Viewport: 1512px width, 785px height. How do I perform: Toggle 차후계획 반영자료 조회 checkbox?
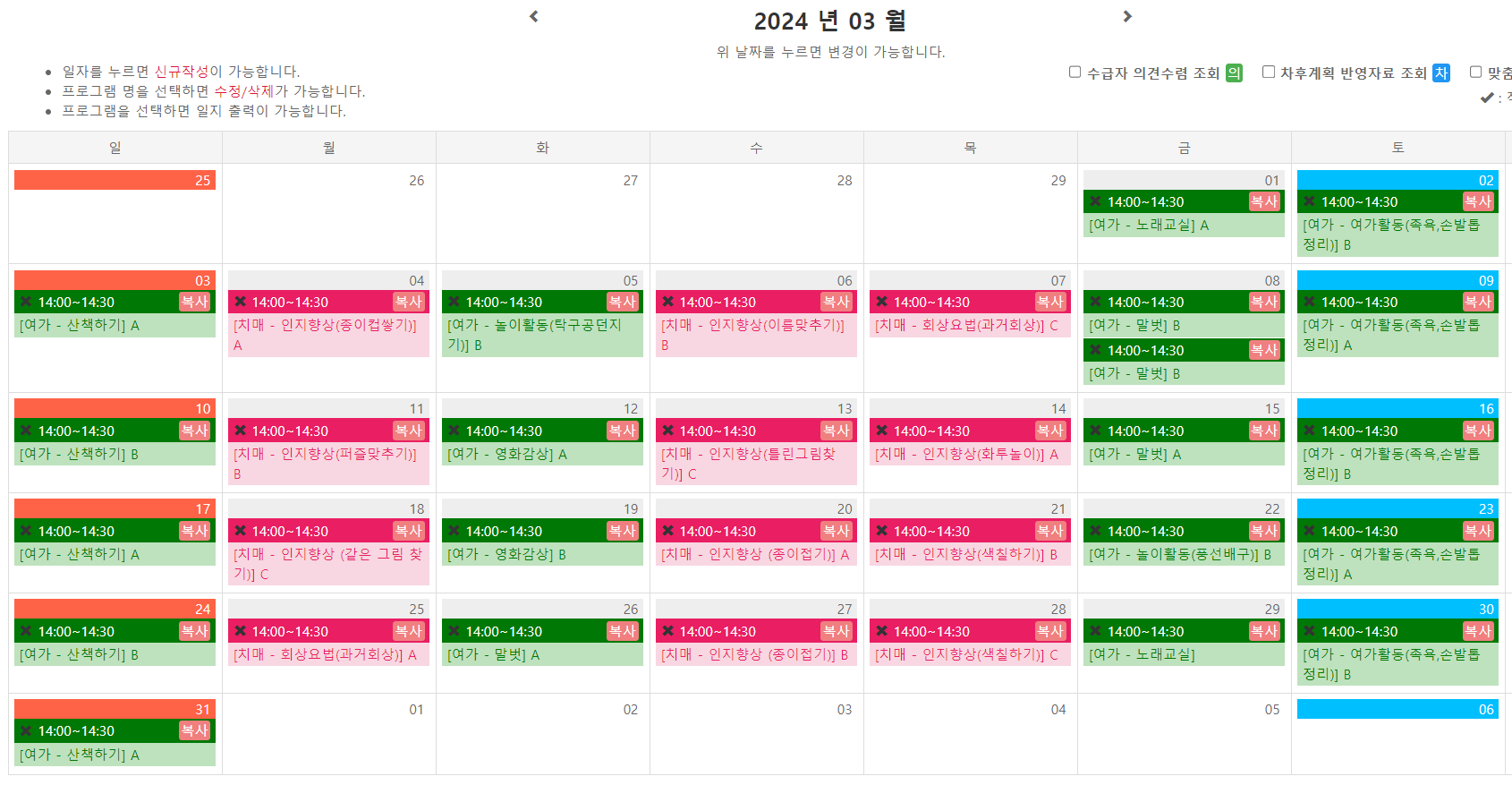click(1269, 72)
